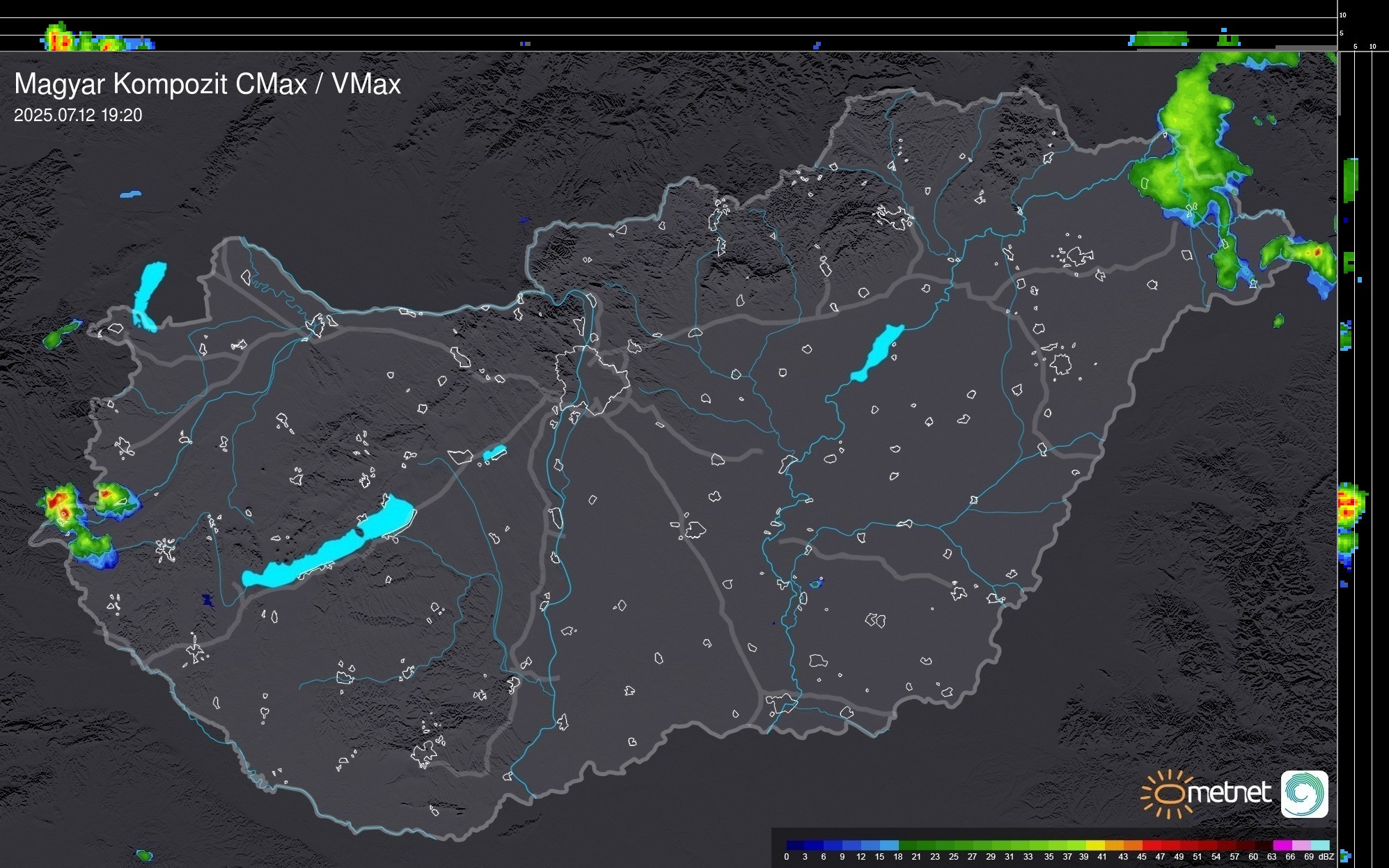The width and height of the screenshot is (1389, 868).
Task: Click the teal swirl logo icon
Action: tap(1304, 794)
